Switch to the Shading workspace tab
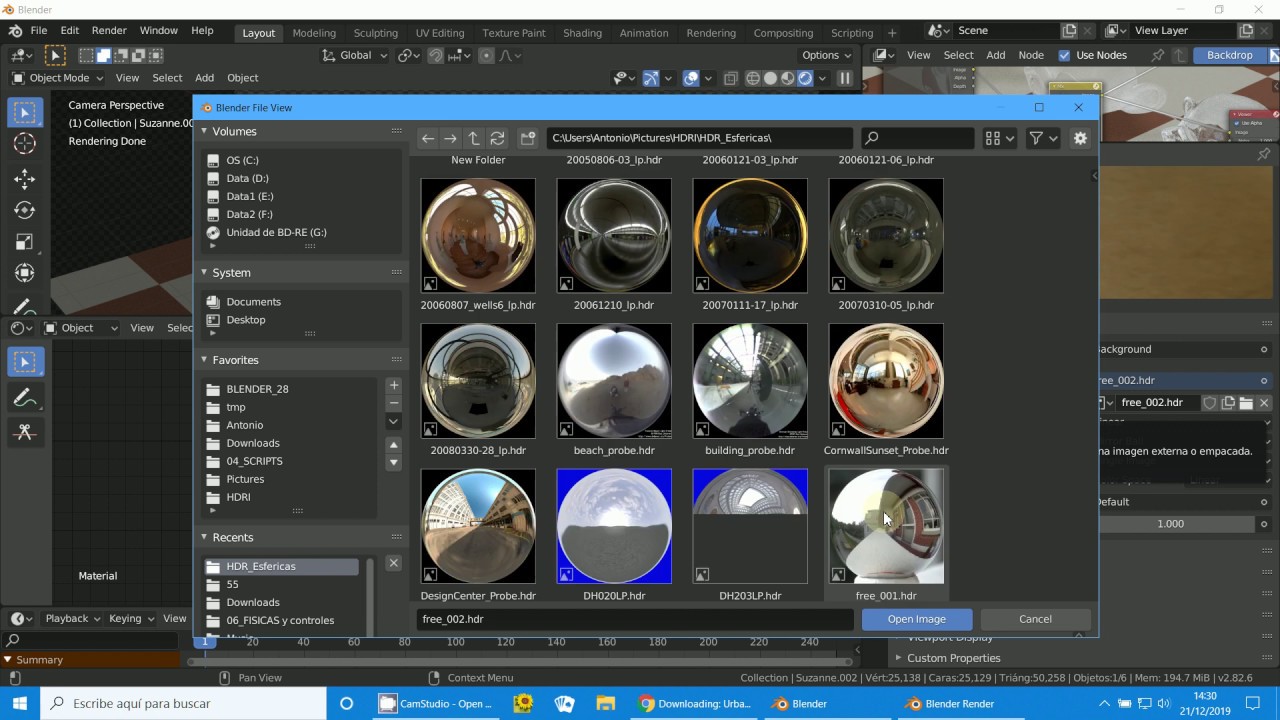1280x720 pixels. point(582,33)
